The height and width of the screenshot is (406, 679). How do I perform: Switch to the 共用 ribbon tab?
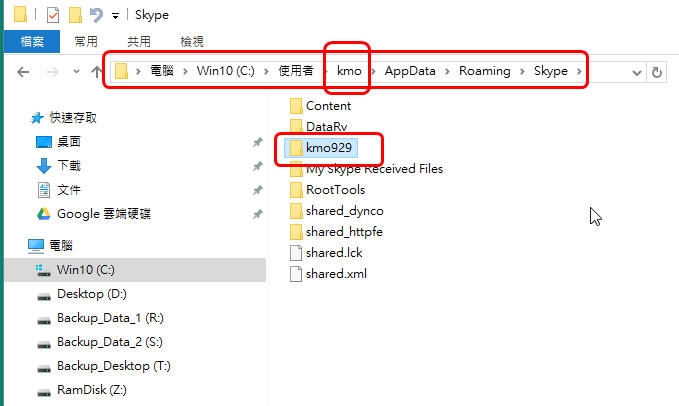[139, 42]
